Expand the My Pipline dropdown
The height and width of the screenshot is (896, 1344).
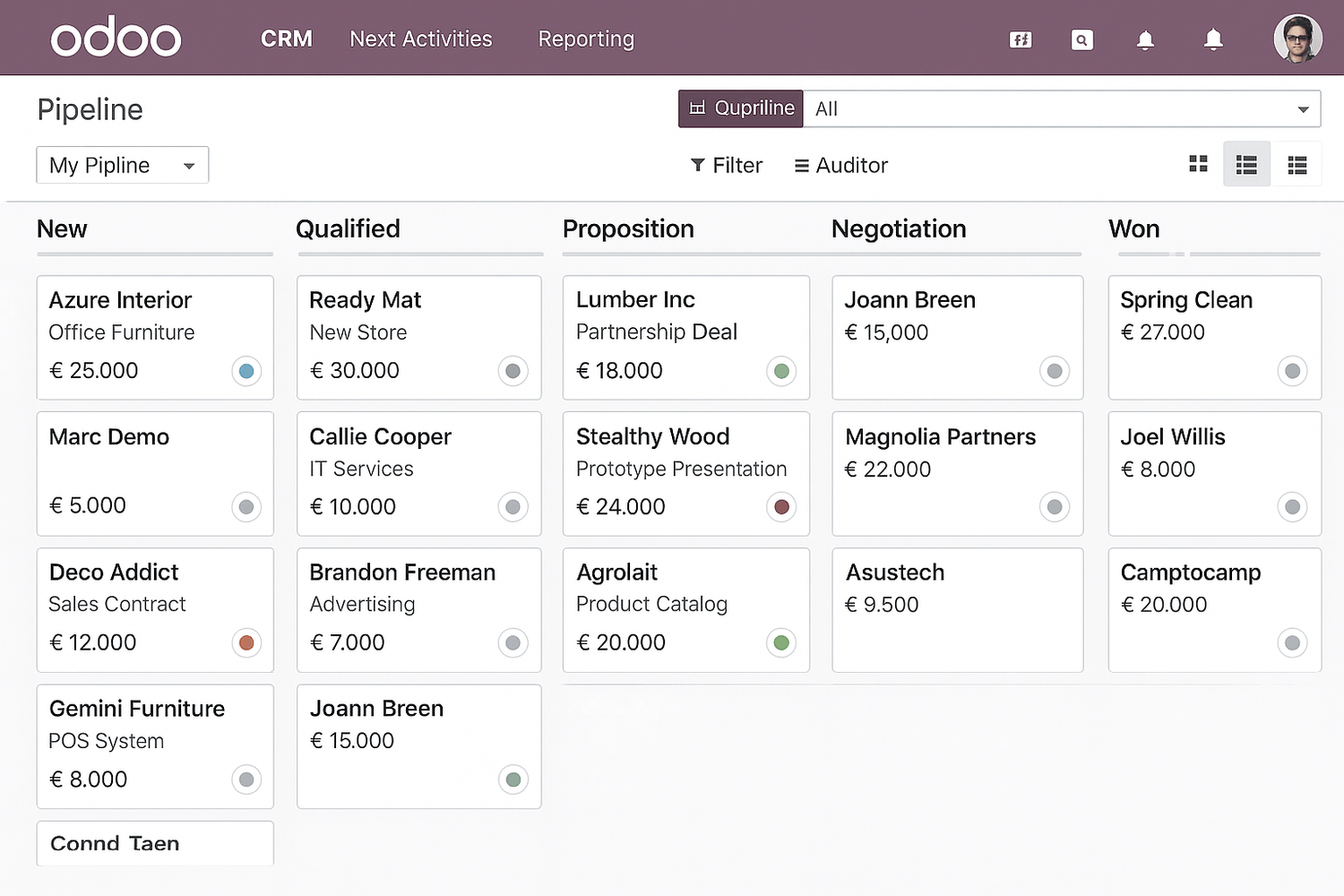coord(123,165)
